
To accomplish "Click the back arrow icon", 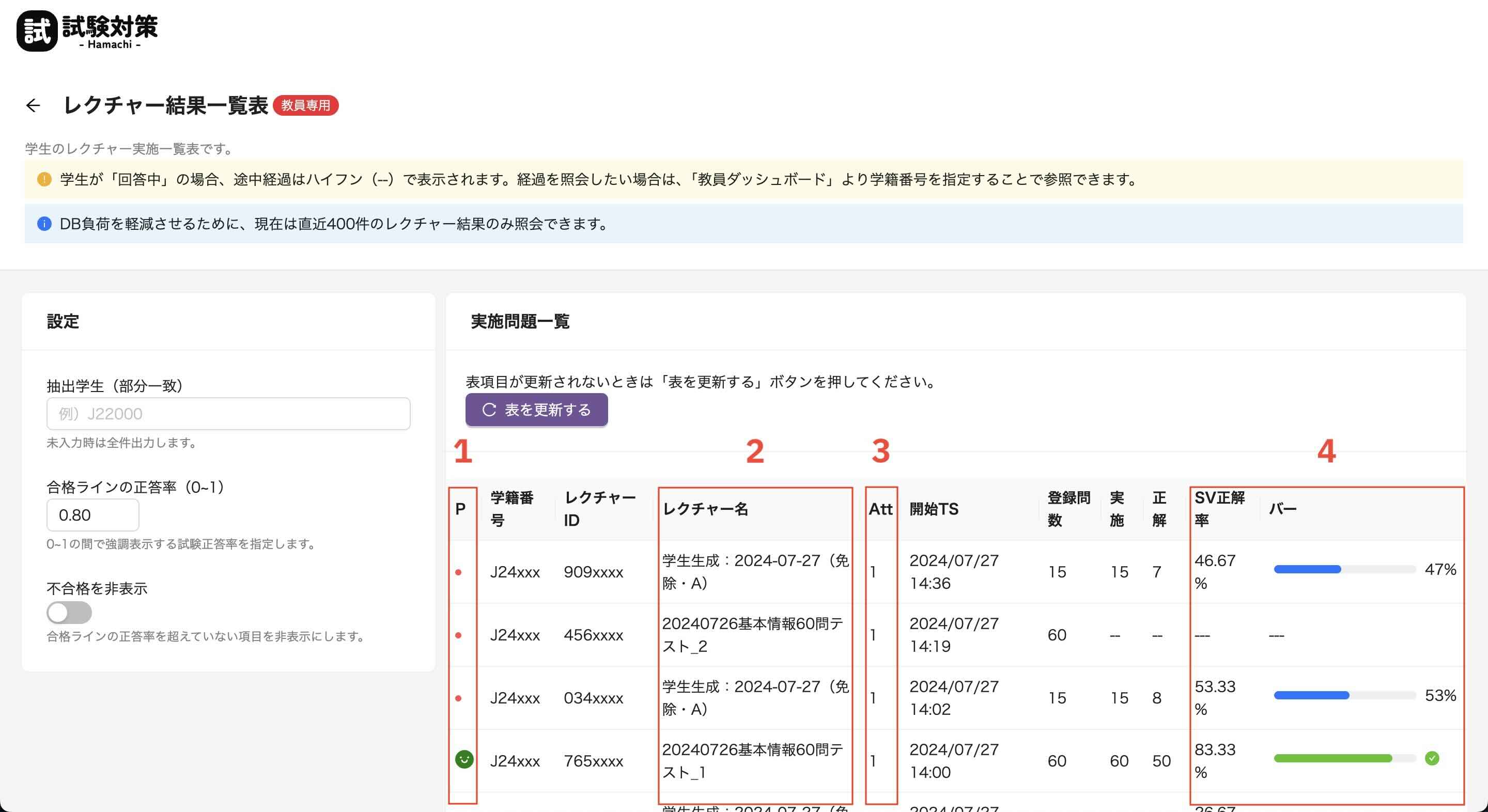I will tap(33, 105).
